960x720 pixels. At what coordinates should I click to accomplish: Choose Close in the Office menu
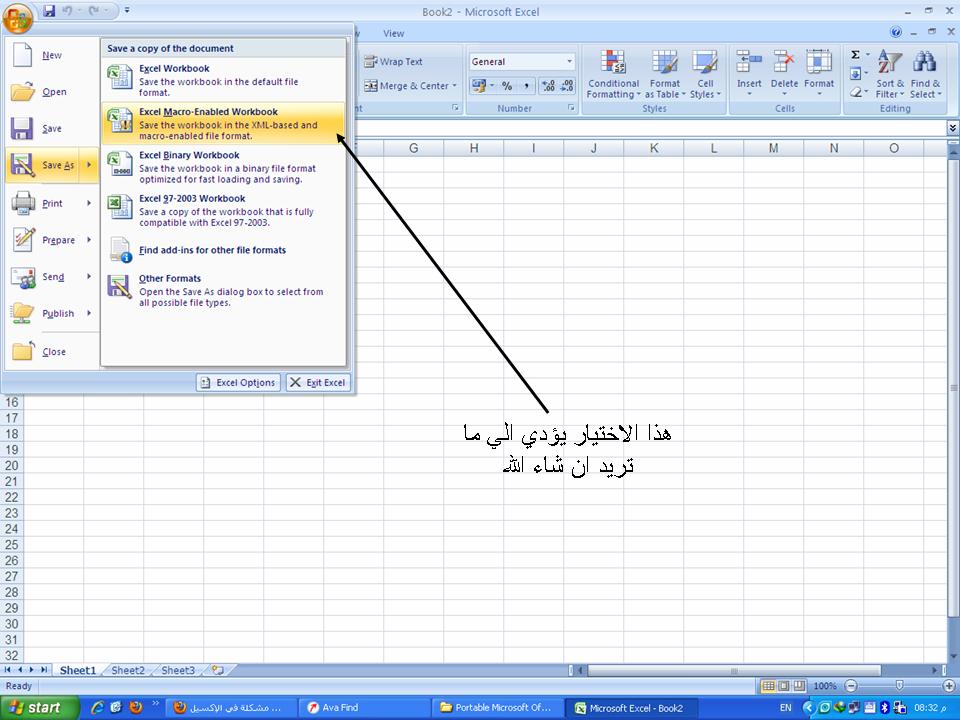[51, 351]
